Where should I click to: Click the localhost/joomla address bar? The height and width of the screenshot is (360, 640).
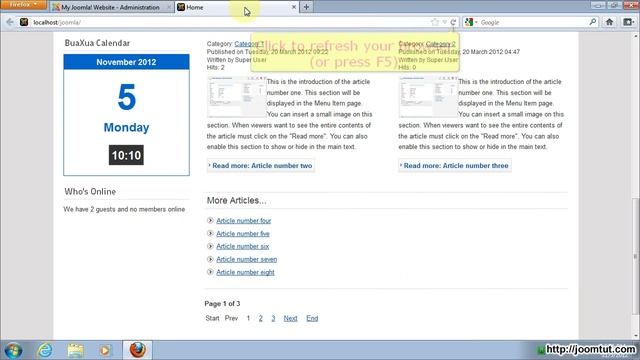229,22
